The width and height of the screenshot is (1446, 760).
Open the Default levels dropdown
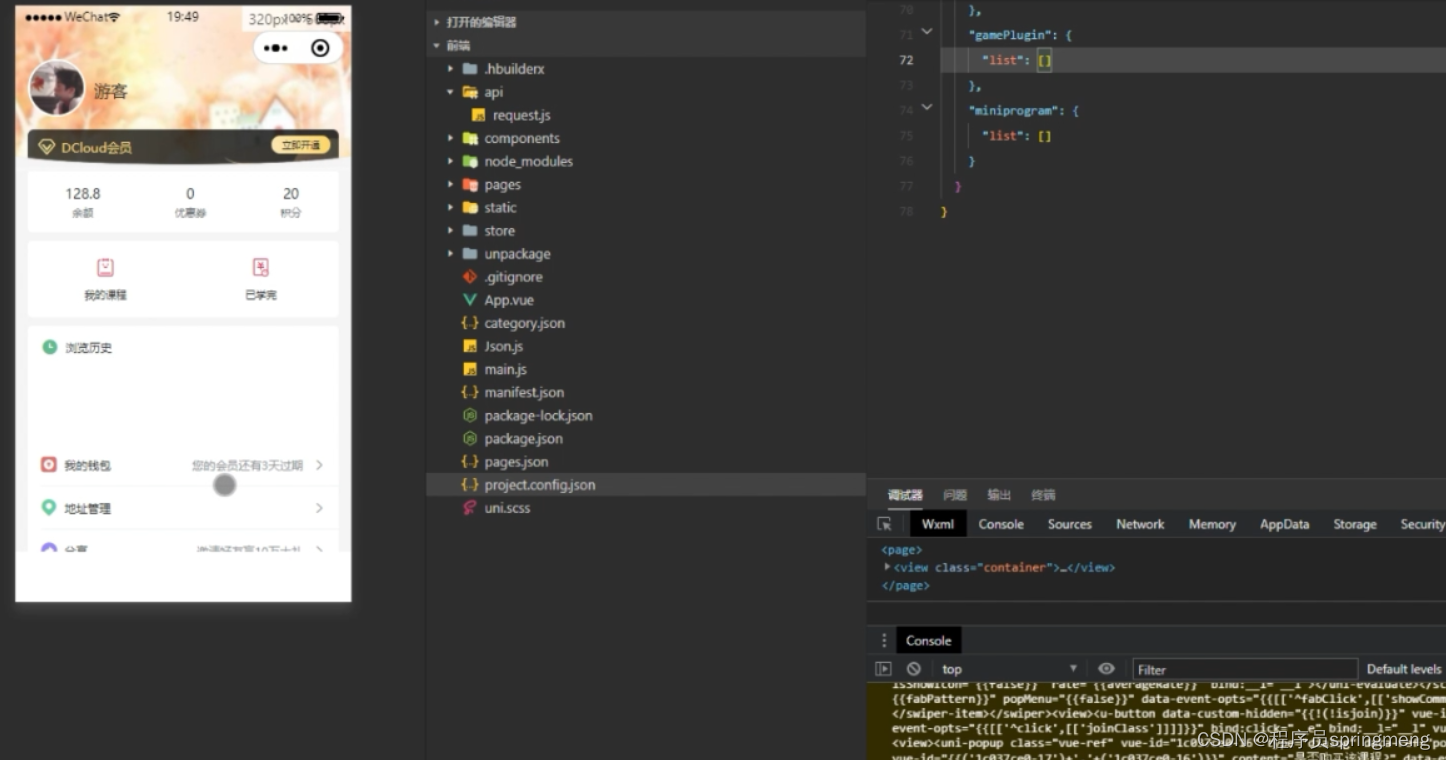coord(1404,669)
